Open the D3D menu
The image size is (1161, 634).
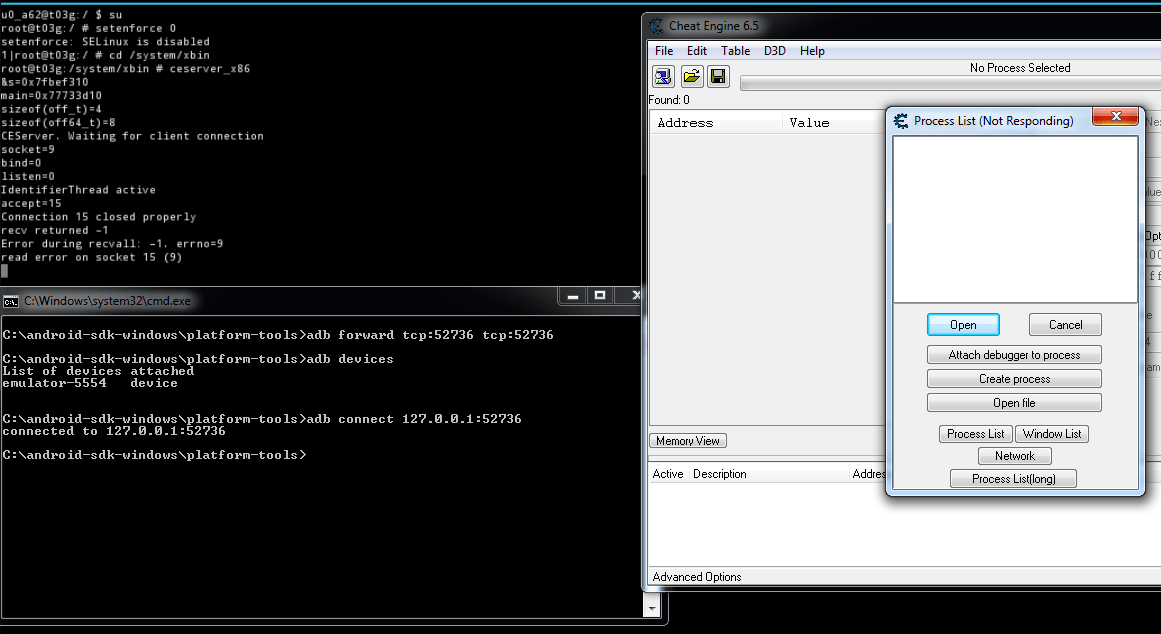pyautogui.click(x=774, y=50)
